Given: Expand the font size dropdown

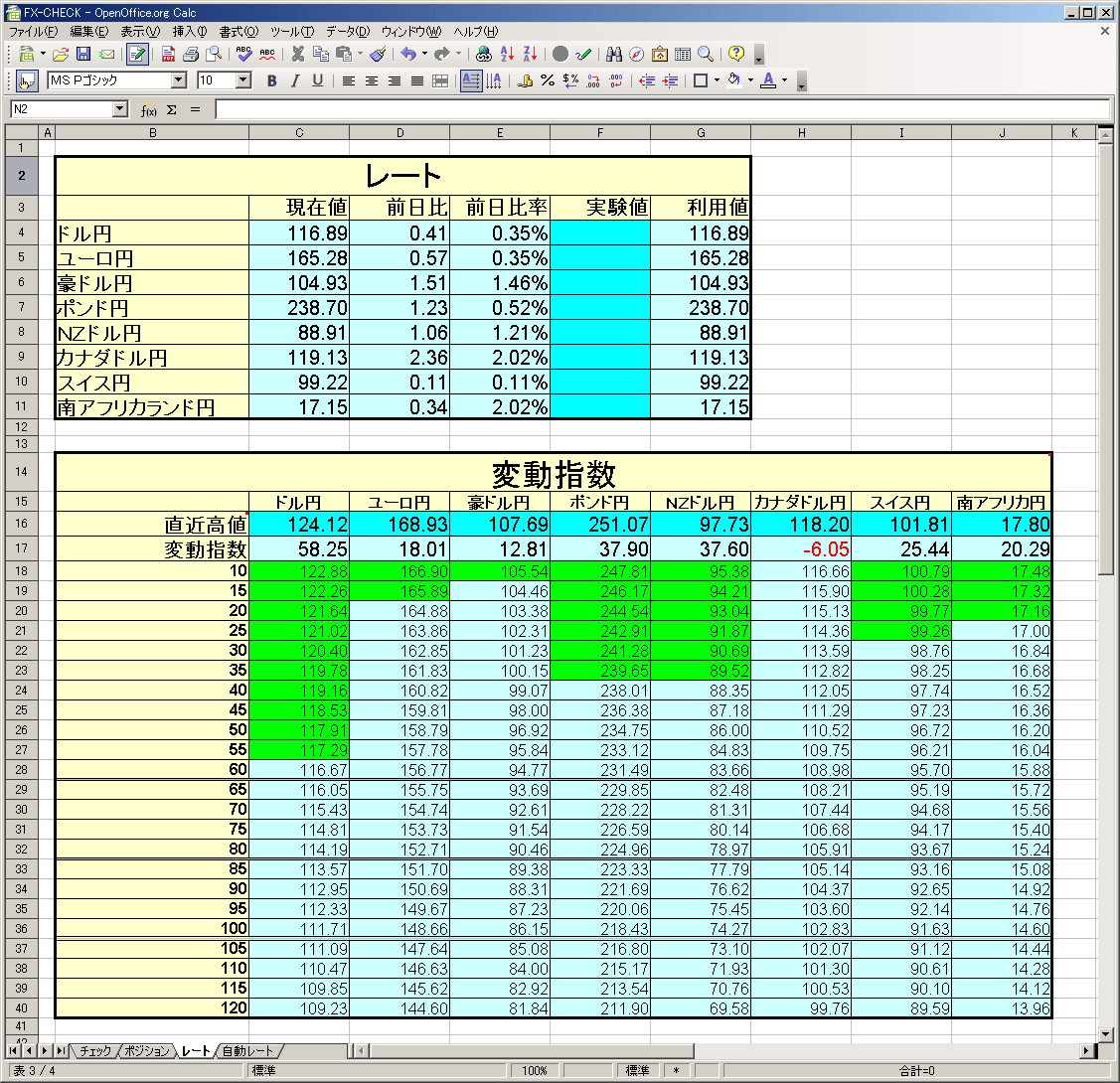Looking at the screenshot, I should [243, 81].
